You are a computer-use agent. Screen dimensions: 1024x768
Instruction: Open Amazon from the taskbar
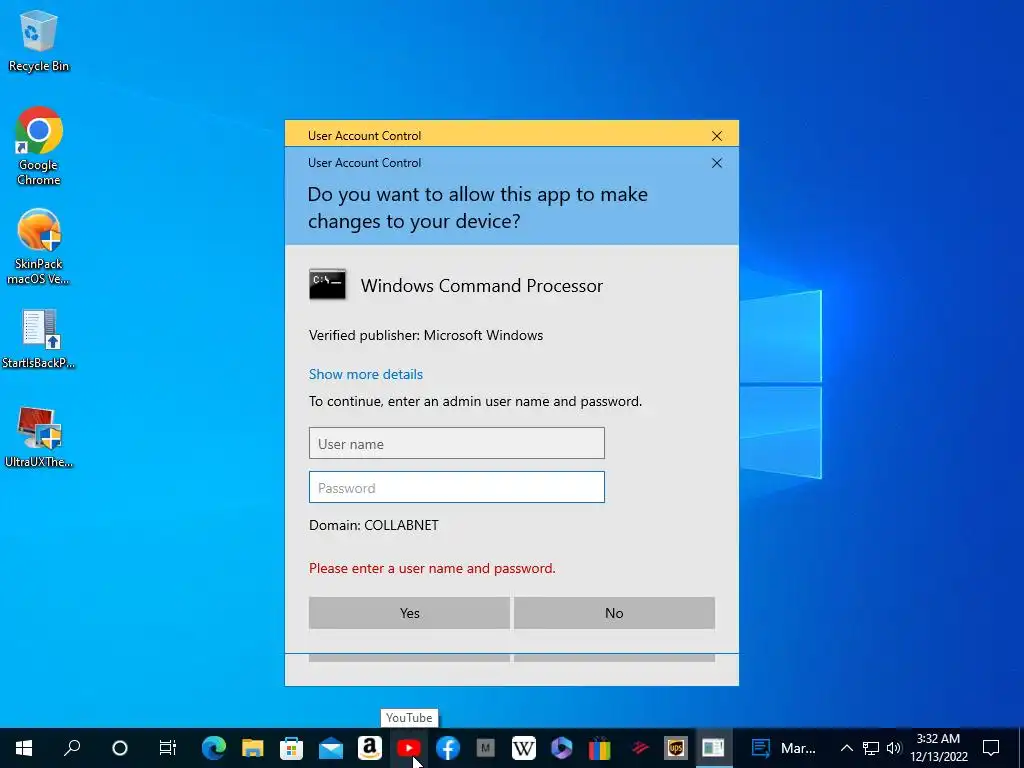(370, 748)
